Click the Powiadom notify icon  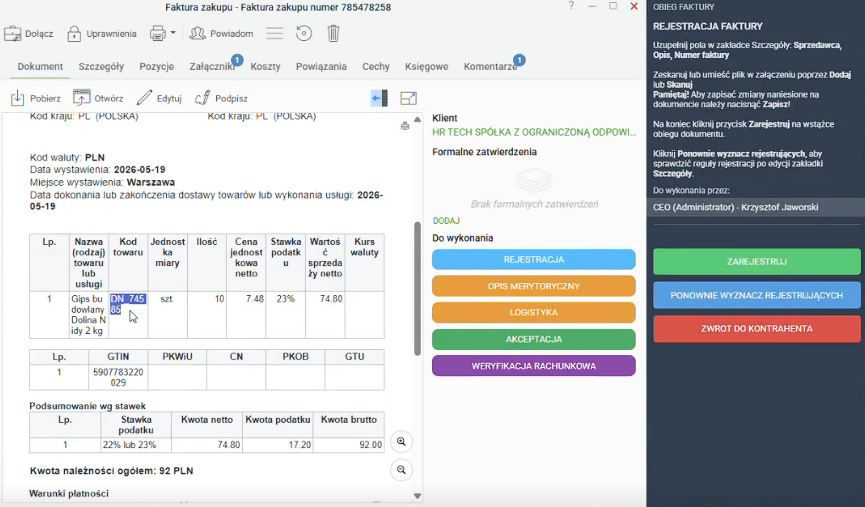tap(197, 34)
